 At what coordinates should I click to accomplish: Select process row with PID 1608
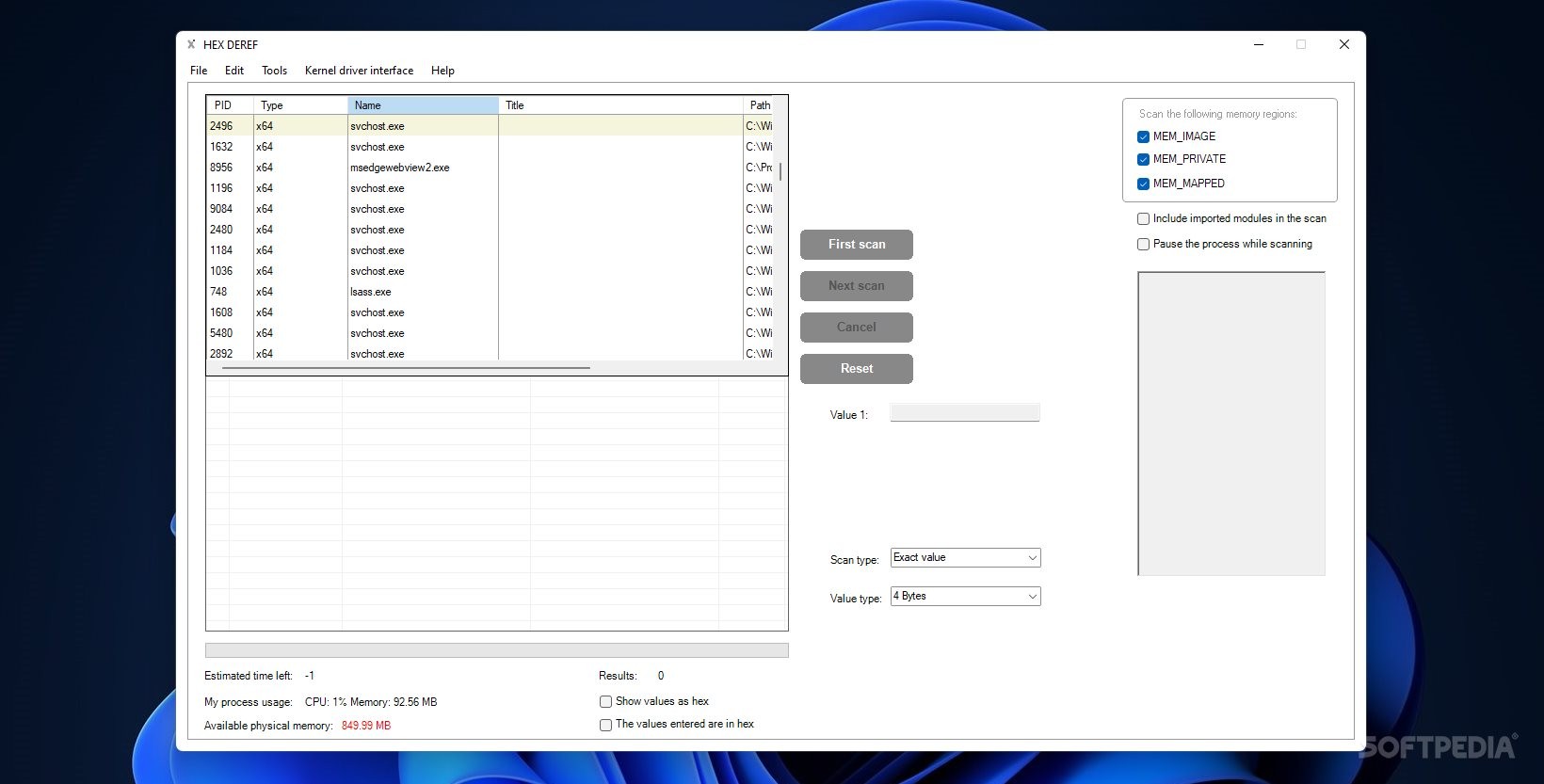490,312
